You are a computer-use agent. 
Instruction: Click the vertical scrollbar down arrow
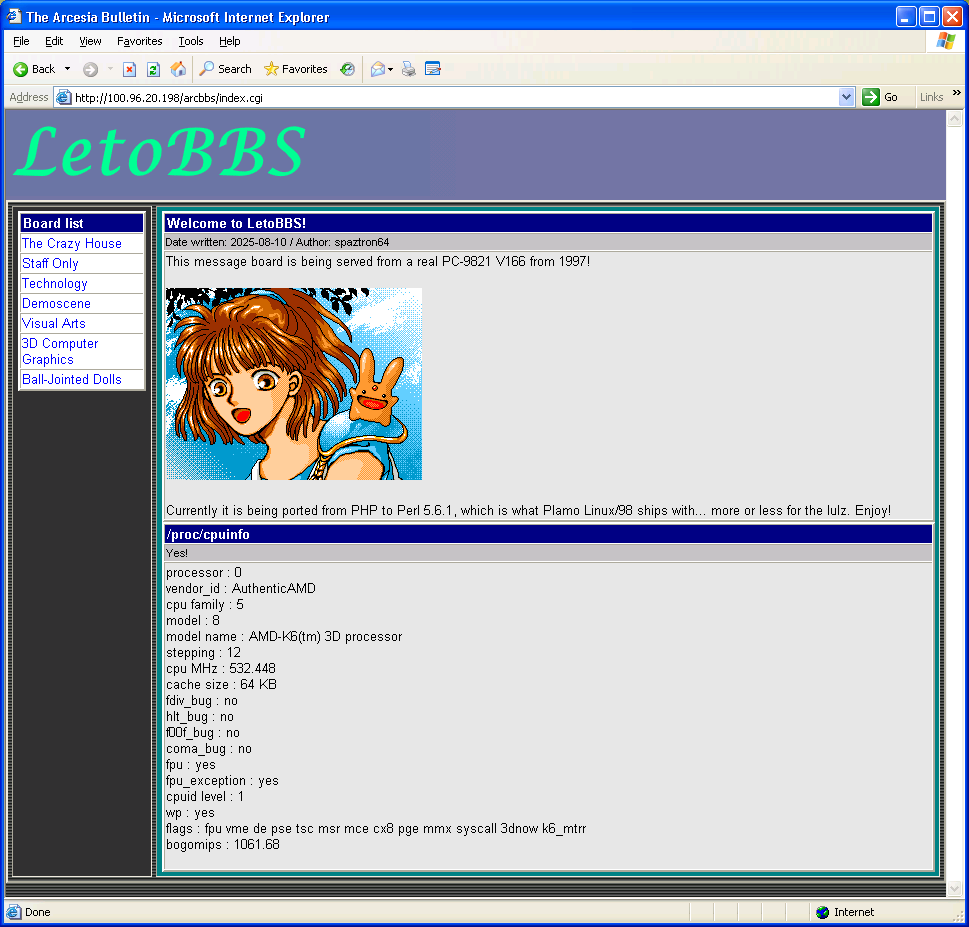point(955,888)
